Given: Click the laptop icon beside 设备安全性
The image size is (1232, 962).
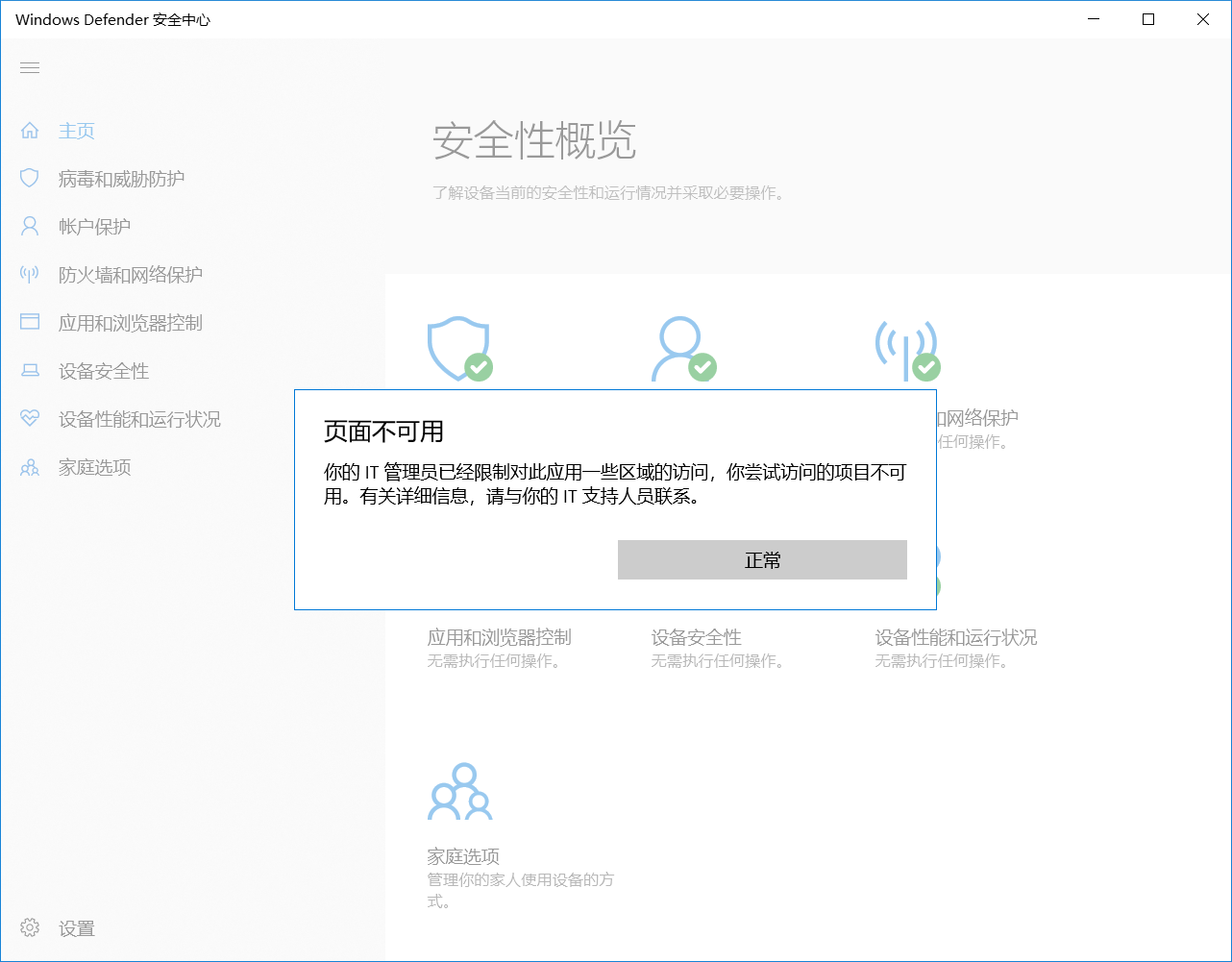Looking at the screenshot, I should [x=30, y=371].
